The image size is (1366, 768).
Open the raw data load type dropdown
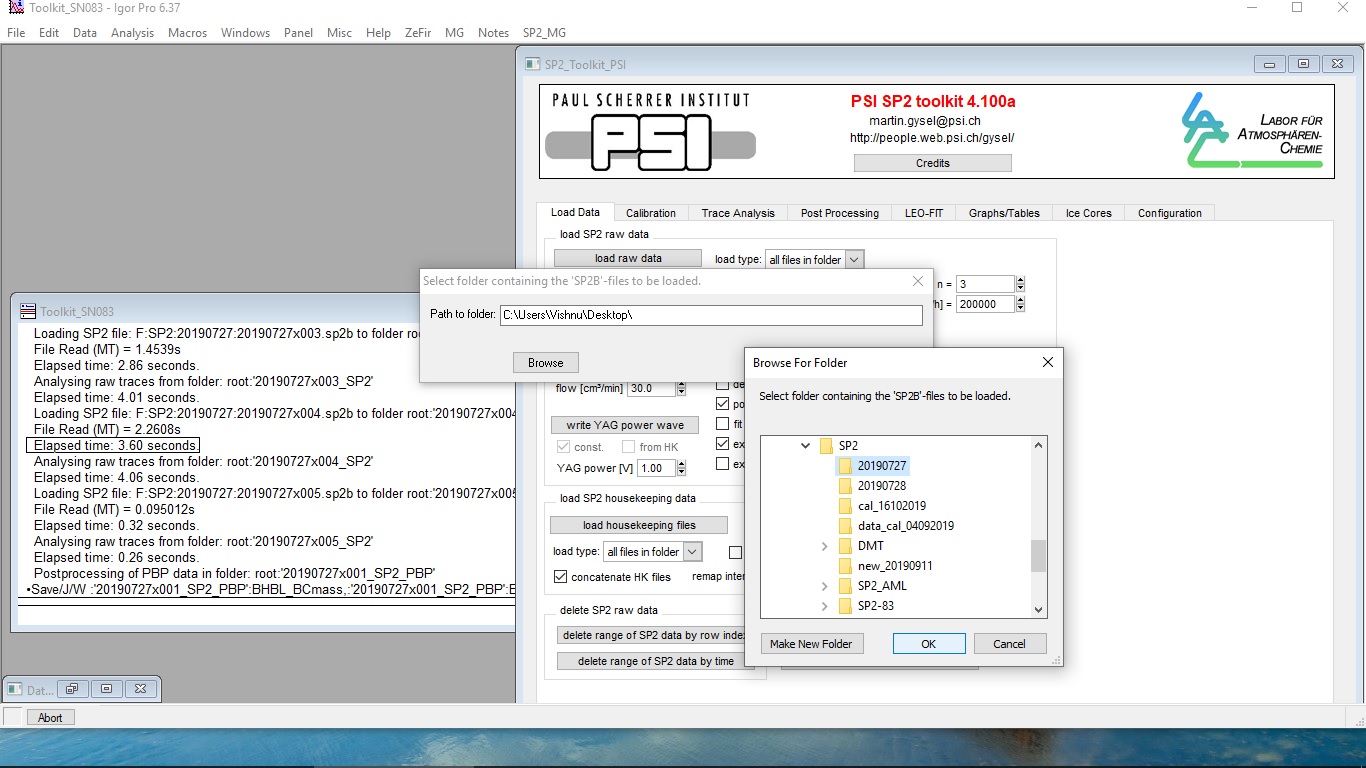point(853,259)
